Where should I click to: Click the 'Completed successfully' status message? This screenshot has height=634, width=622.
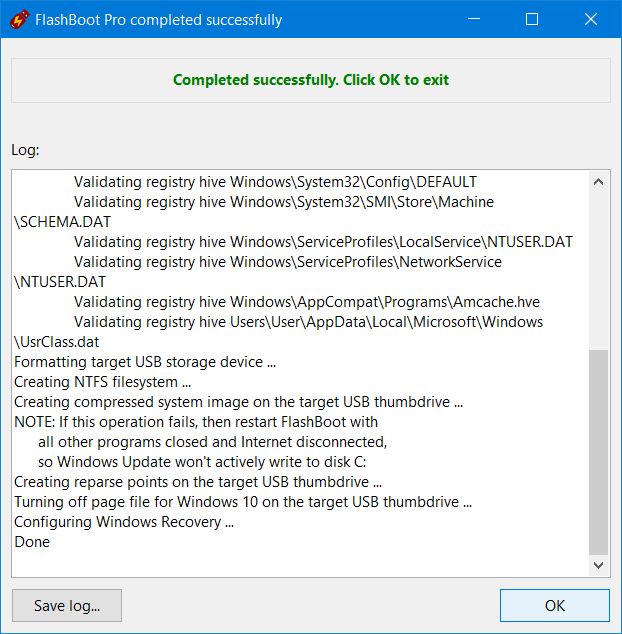[311, 80]
